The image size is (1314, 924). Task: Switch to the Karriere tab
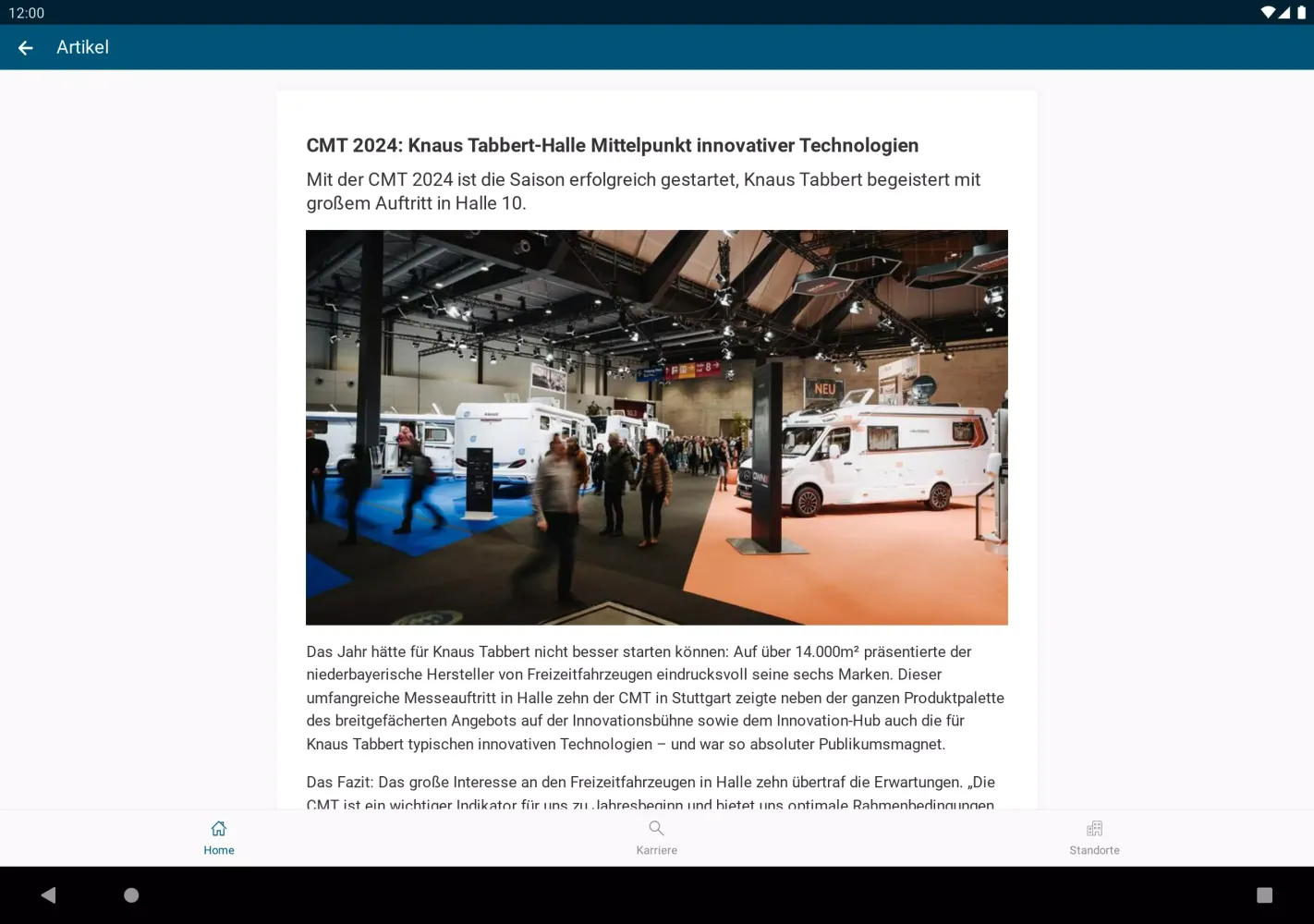tap(656, 838)
